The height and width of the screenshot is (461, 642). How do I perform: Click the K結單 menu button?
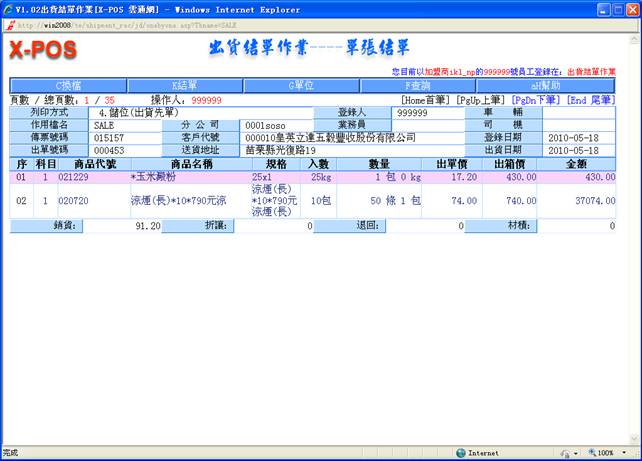pos(189,86)
